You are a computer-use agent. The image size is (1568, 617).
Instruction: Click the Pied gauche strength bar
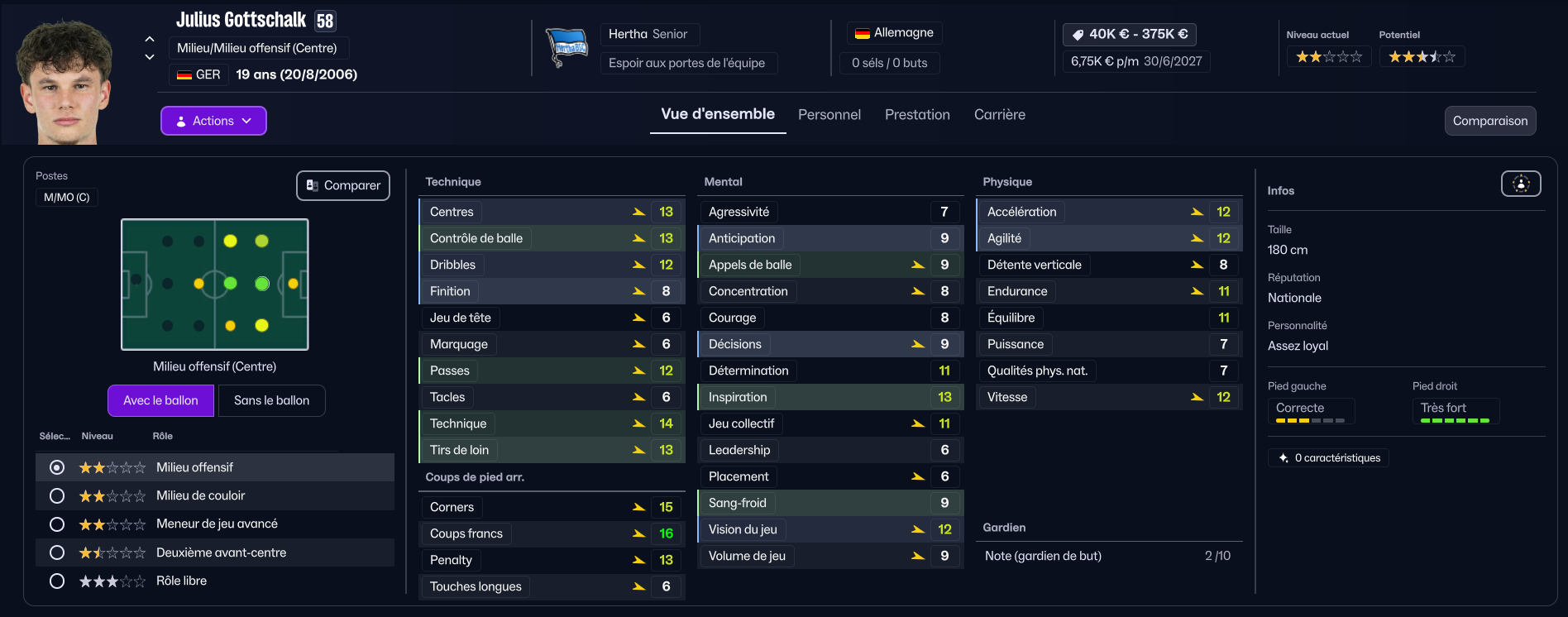click(x=1310, y=421)
